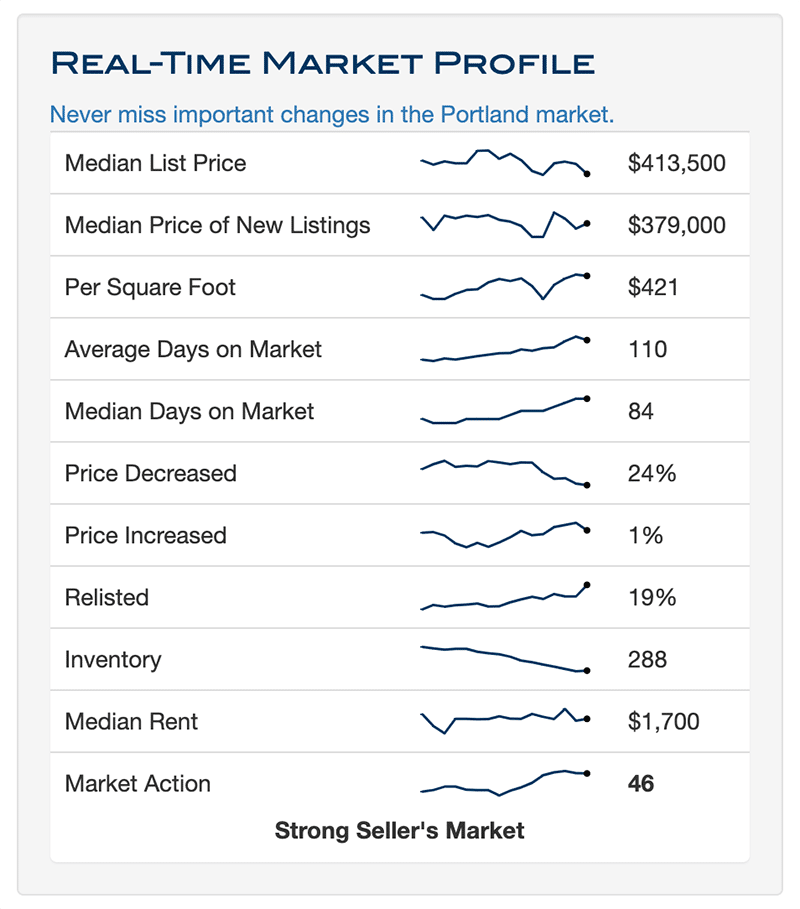Viewport: 800px width, 909px height.
Task: Select the Per Square Foot label
Action: [x=150, y=287]
